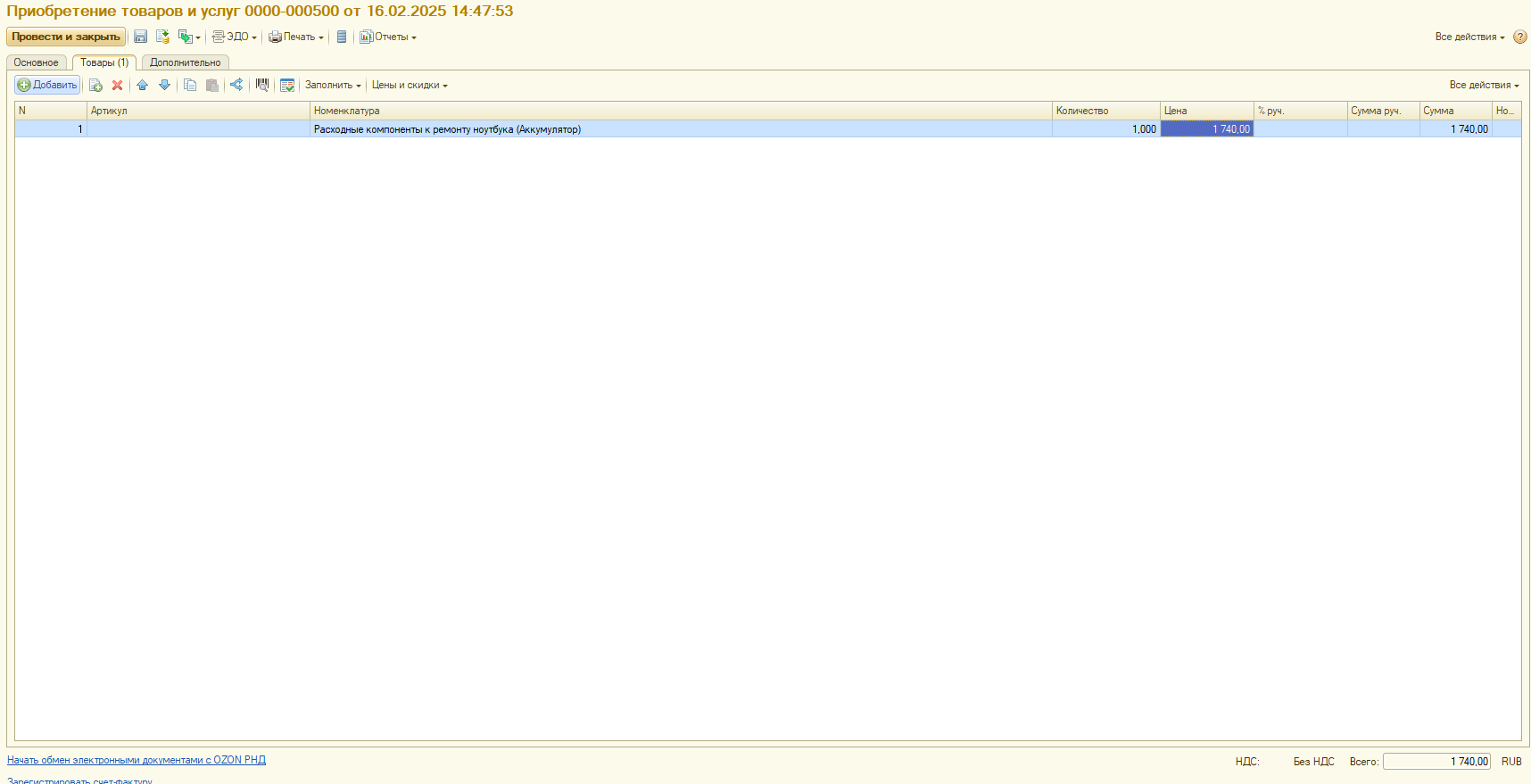Click the OZON РНД document exchange link
This screenshot has width=1531, height=784.
[137, 760]
